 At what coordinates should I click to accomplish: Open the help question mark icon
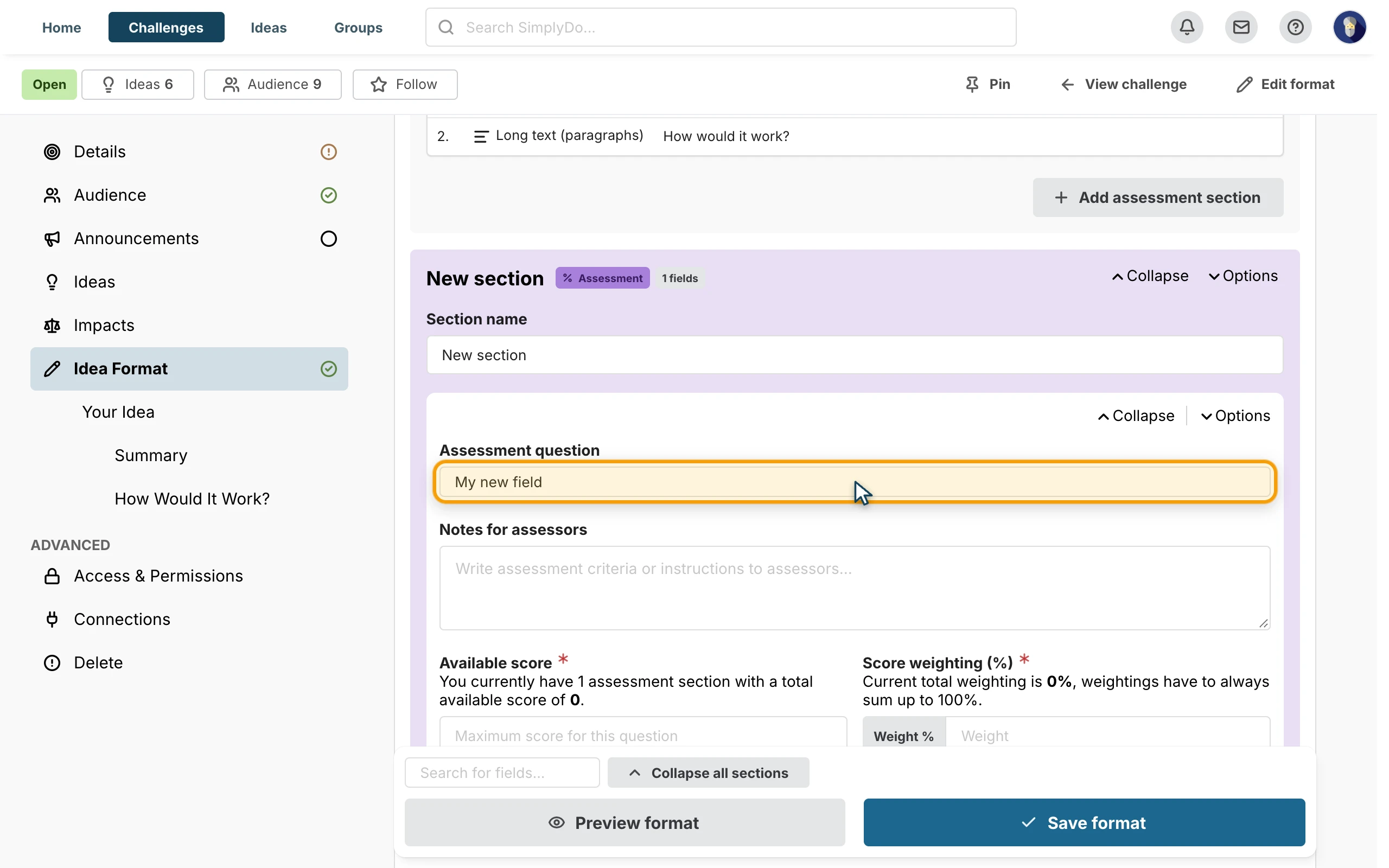click(x=1295, y=27)
